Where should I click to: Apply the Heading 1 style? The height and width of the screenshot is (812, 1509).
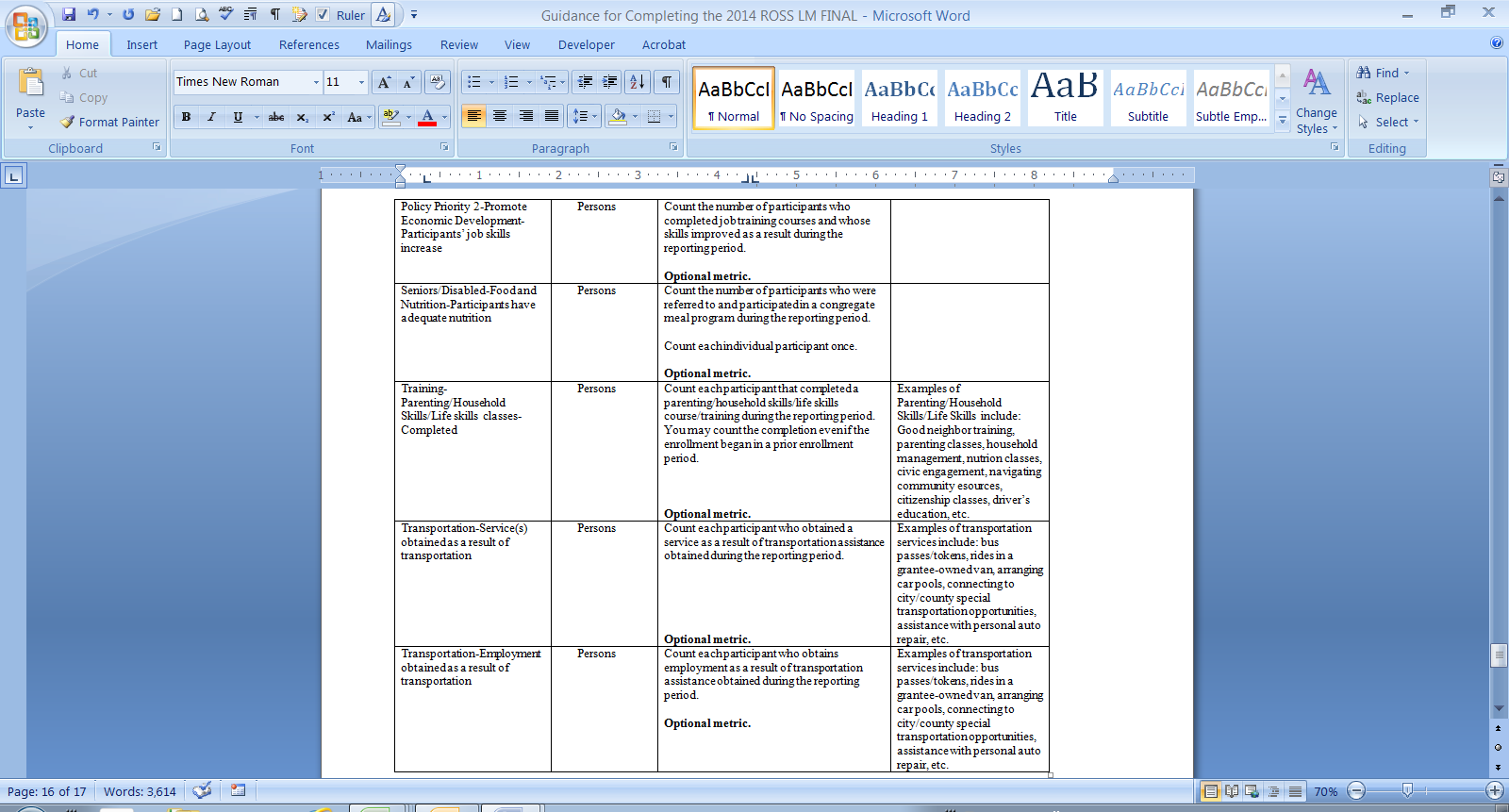[900, 96]
